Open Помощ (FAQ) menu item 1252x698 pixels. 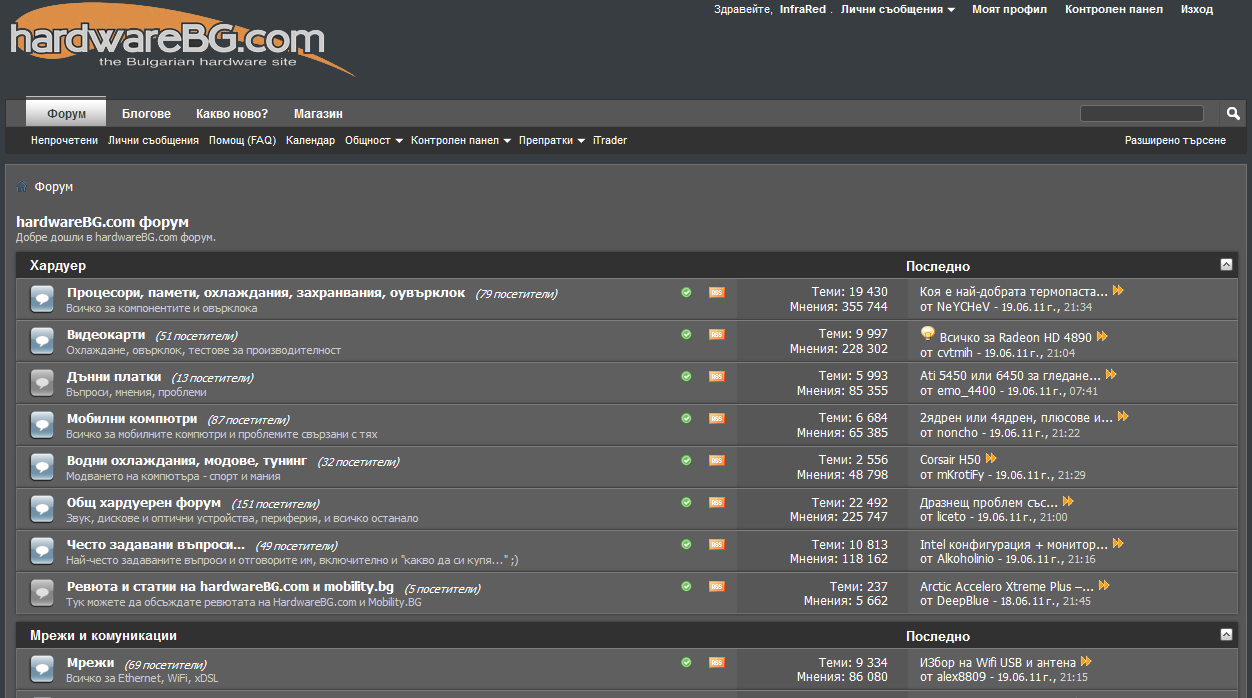coord(242,141)
